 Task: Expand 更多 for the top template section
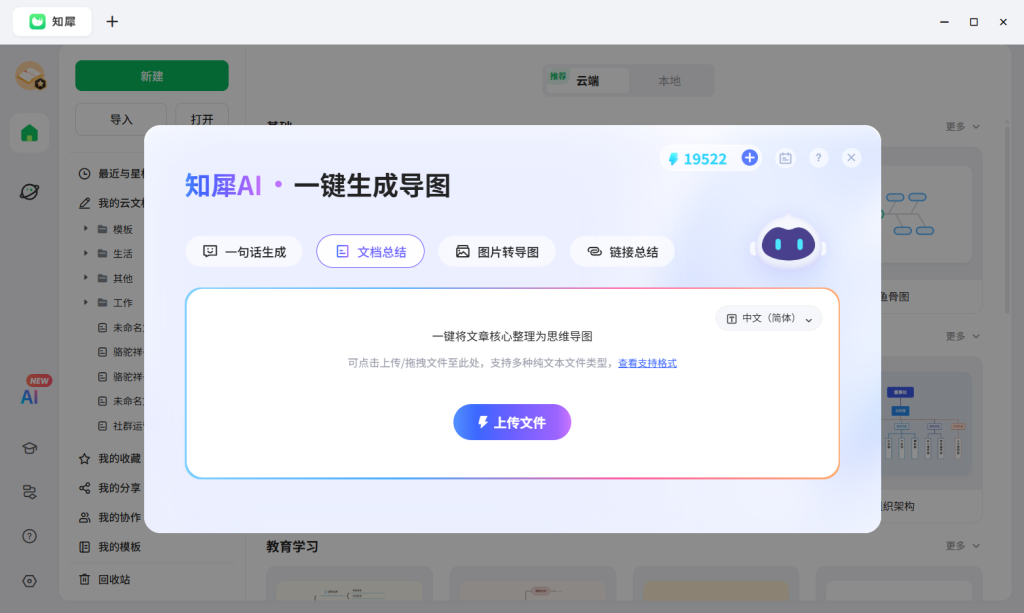tap(963, 127)
